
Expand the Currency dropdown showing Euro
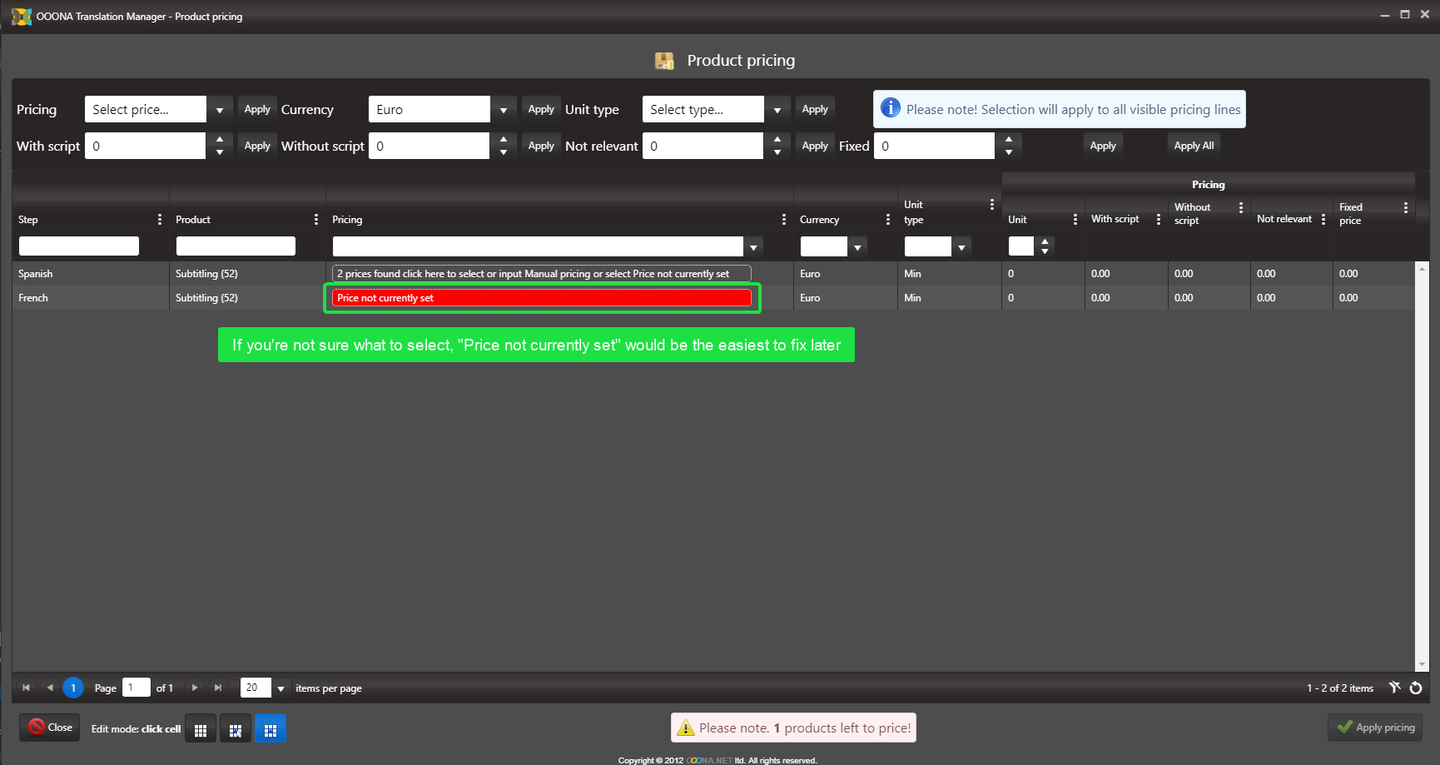tap(504, 110)
